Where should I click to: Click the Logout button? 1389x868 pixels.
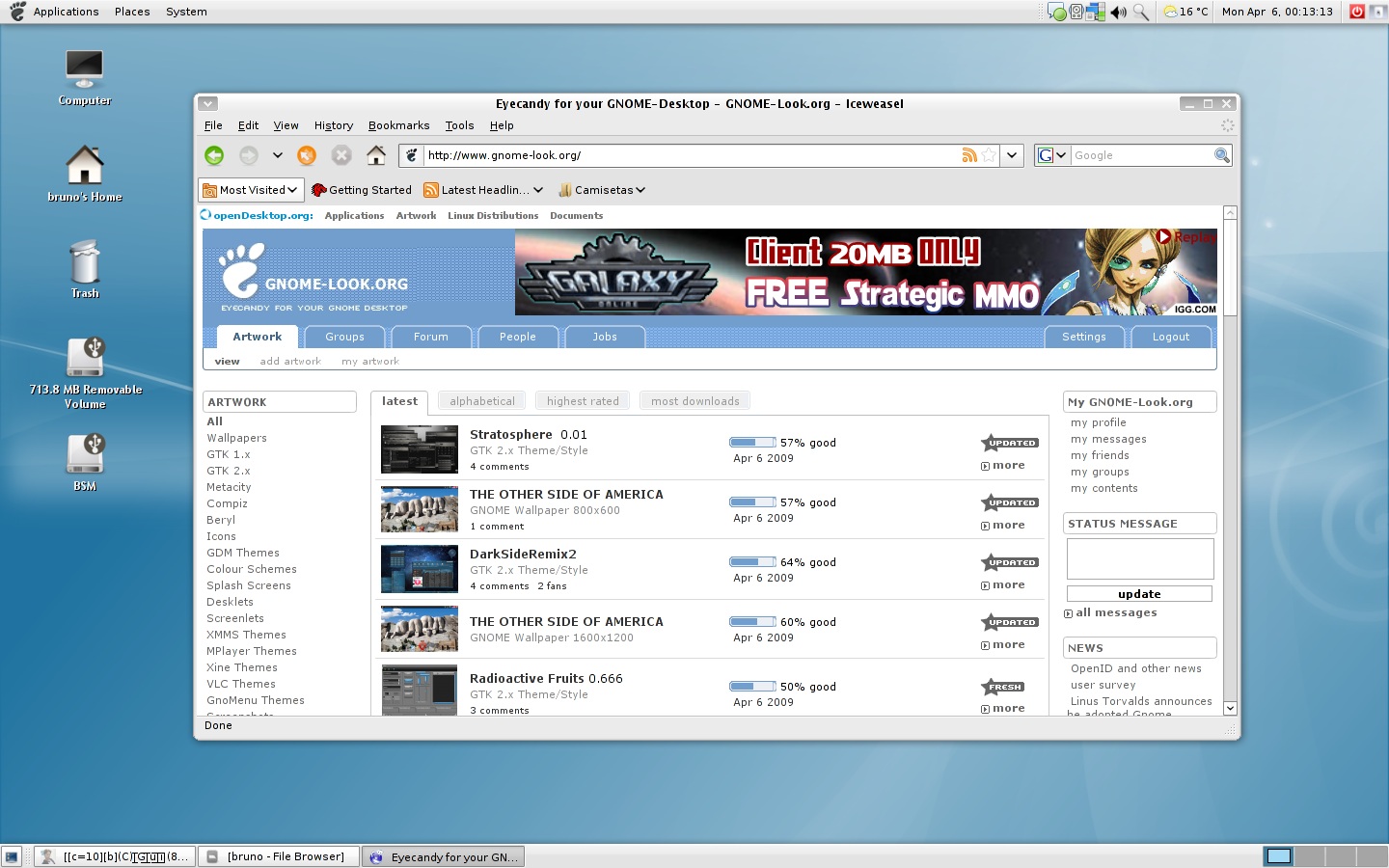pyautogui.click(x=1171, y=337)
